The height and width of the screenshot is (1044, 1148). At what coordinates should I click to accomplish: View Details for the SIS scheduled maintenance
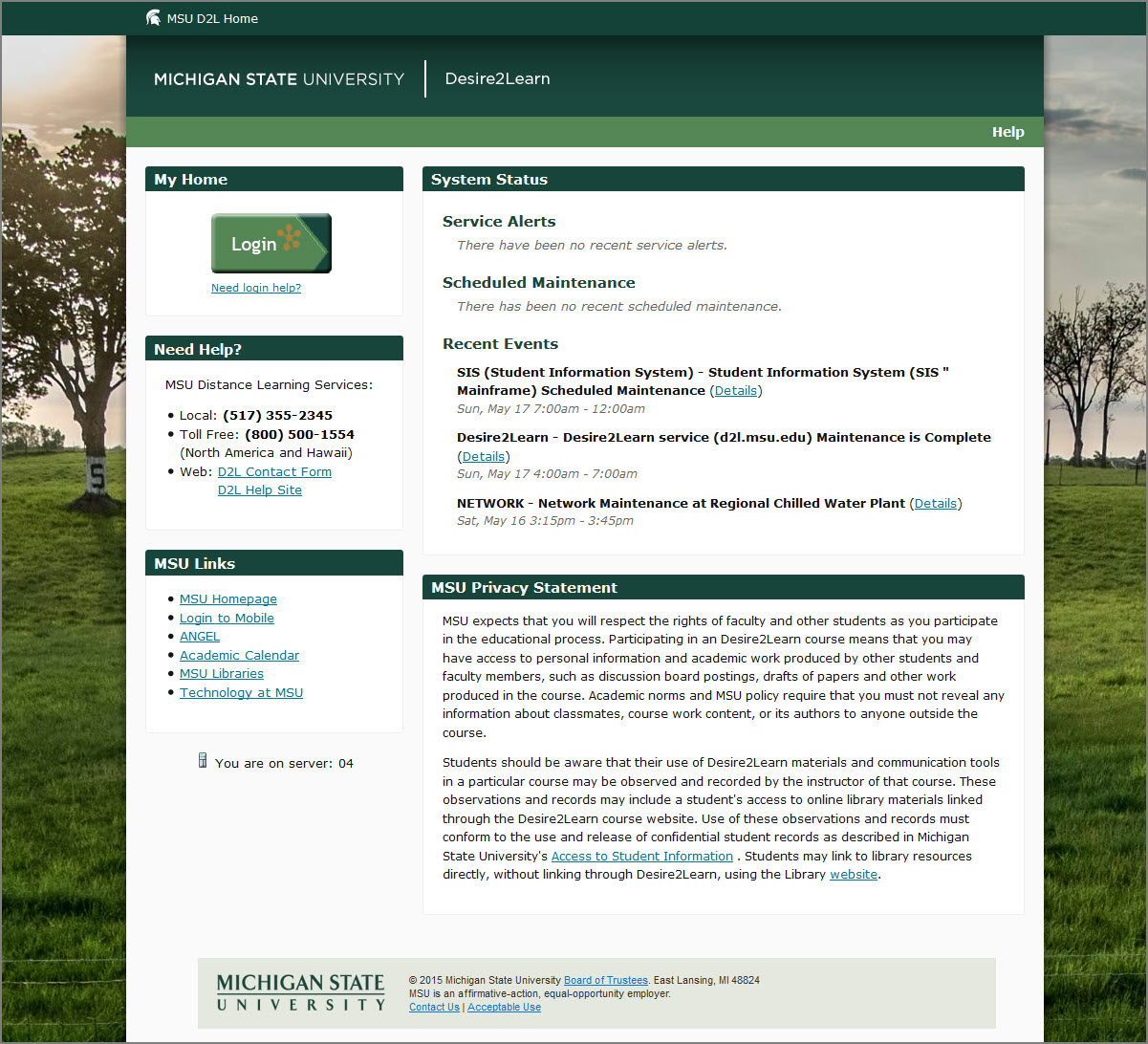pyautogui.click(x=735, y=390)
